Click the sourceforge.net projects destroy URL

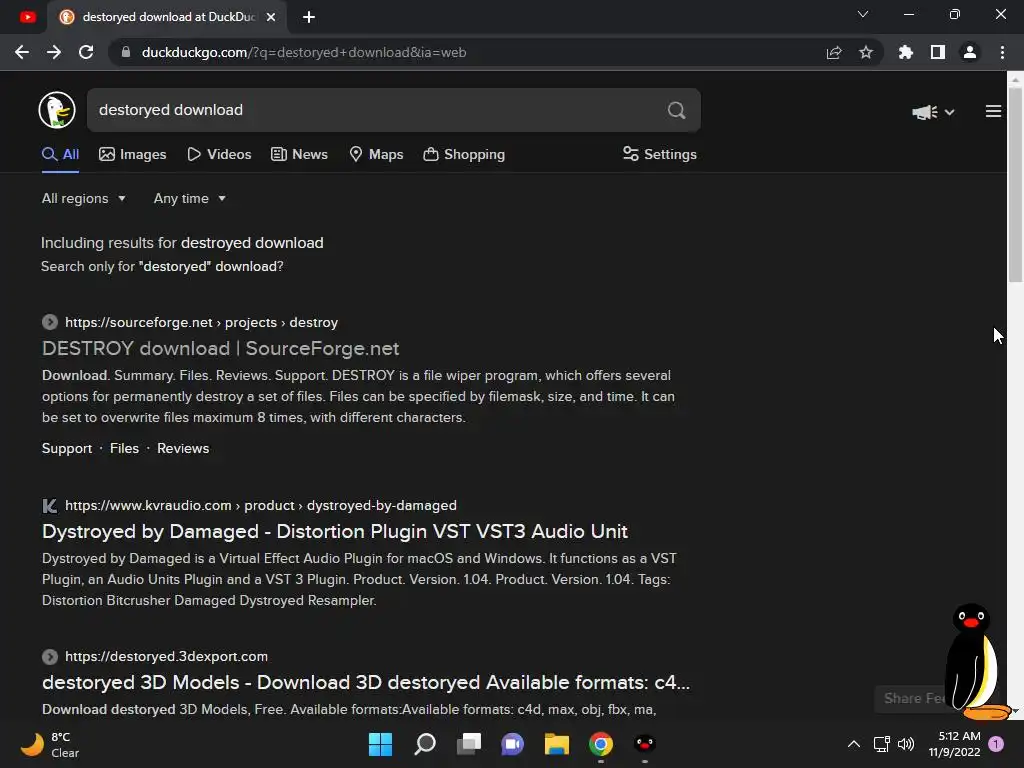(x=201, y=323)
